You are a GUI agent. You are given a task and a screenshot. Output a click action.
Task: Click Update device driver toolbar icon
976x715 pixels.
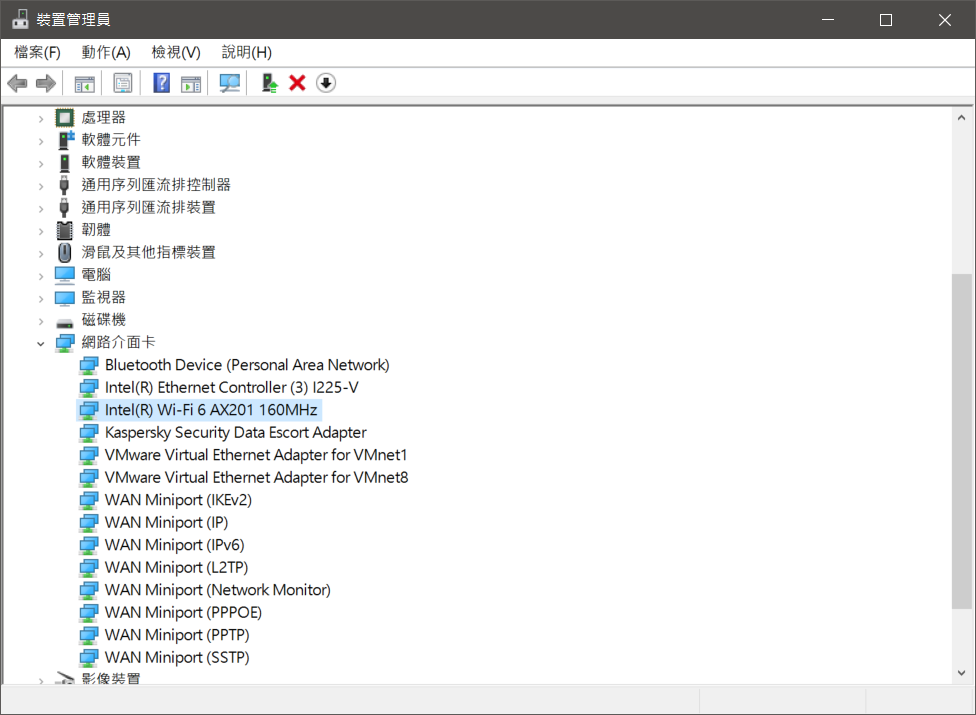[x=270, y=83]
